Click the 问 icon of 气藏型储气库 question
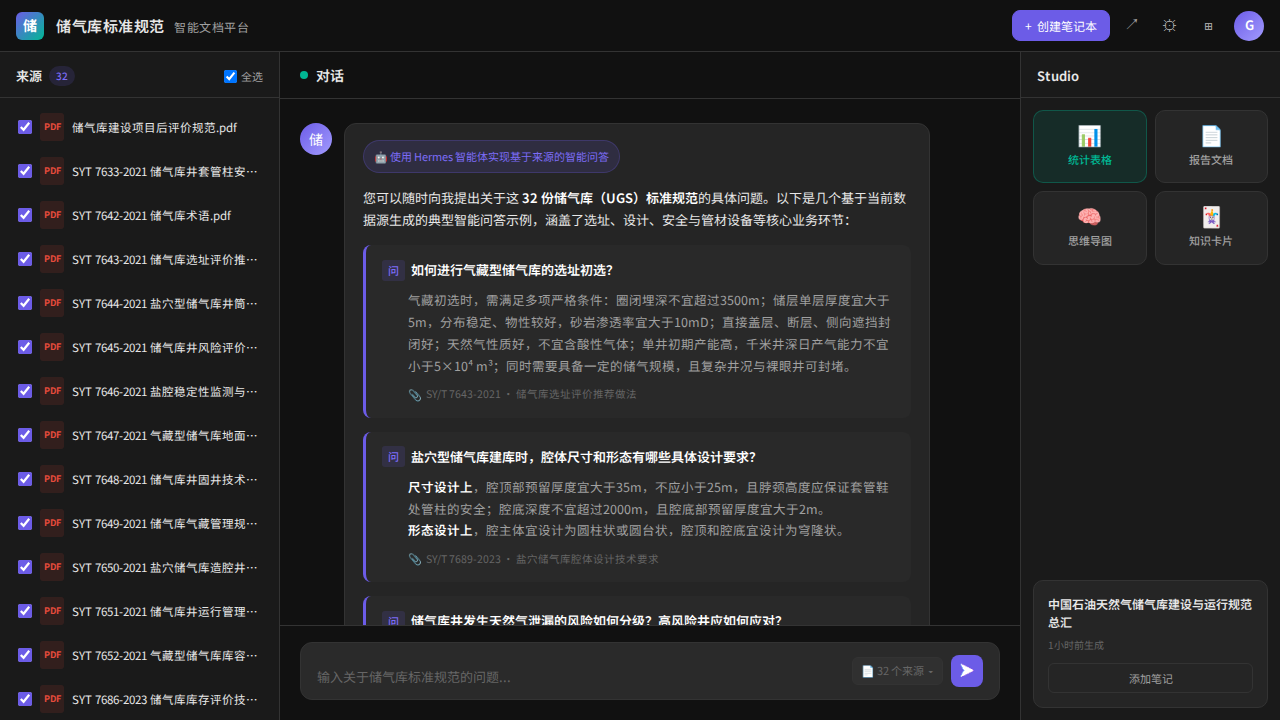 393,270
